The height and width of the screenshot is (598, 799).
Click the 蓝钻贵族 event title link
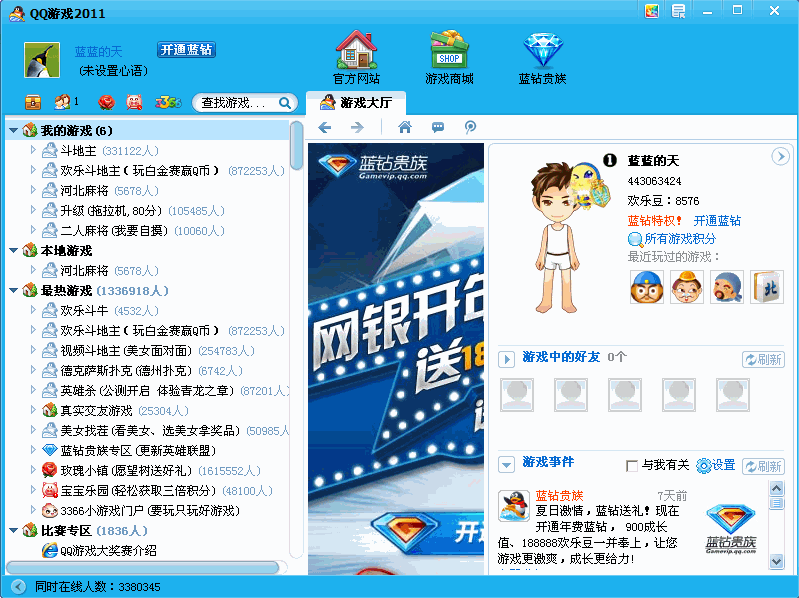point(559,496)
